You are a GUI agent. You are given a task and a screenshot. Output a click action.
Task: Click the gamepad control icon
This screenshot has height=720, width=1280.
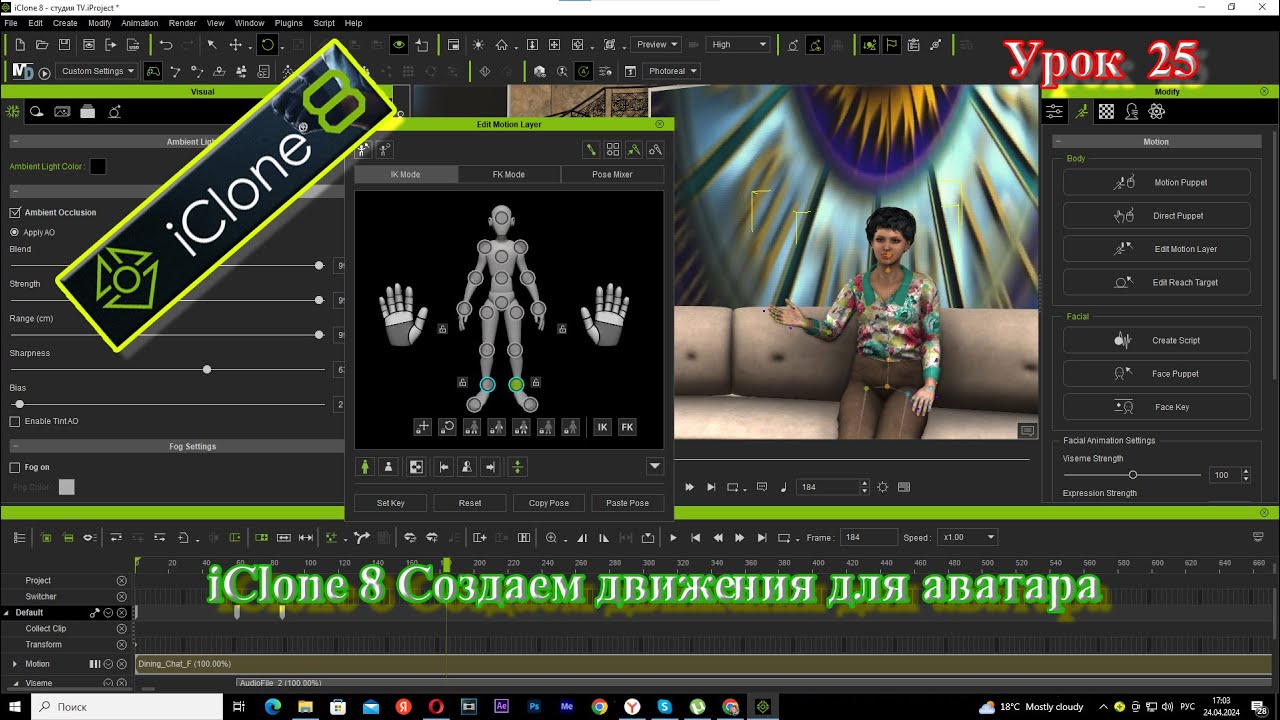(x=153, y=71)
